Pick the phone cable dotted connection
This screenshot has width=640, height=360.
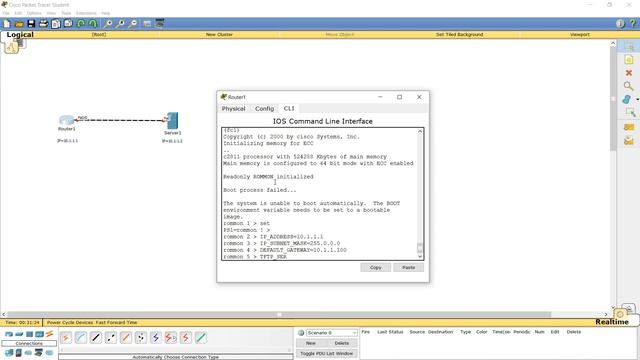point(141,338)
